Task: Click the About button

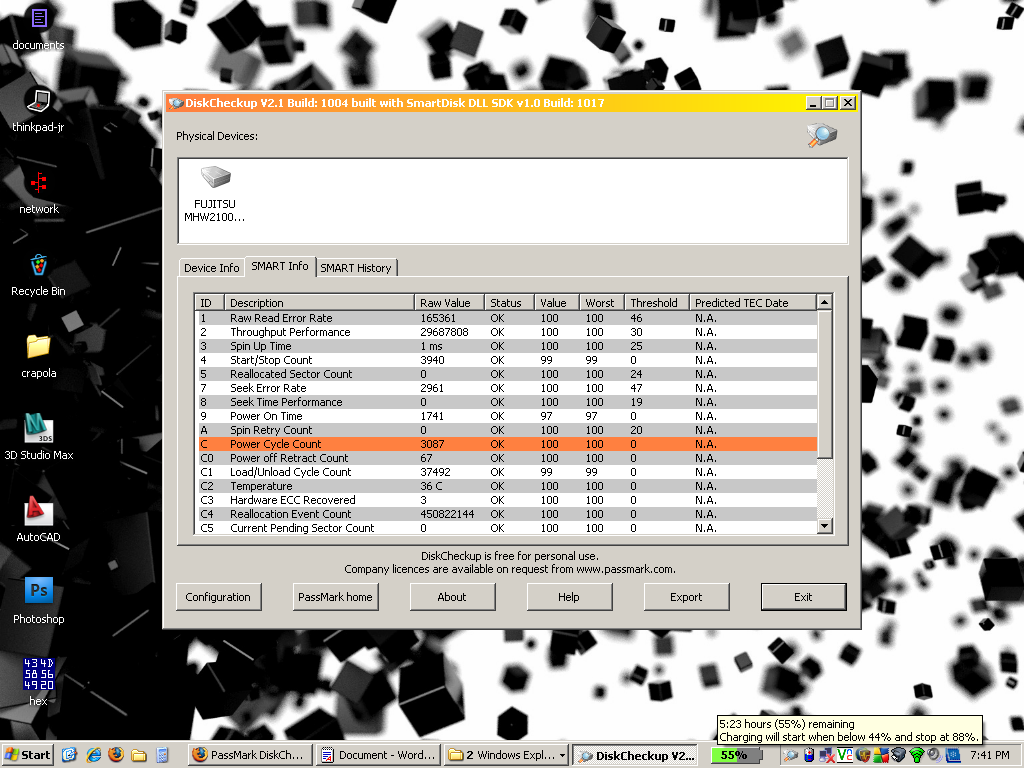Action: point(452,597)
